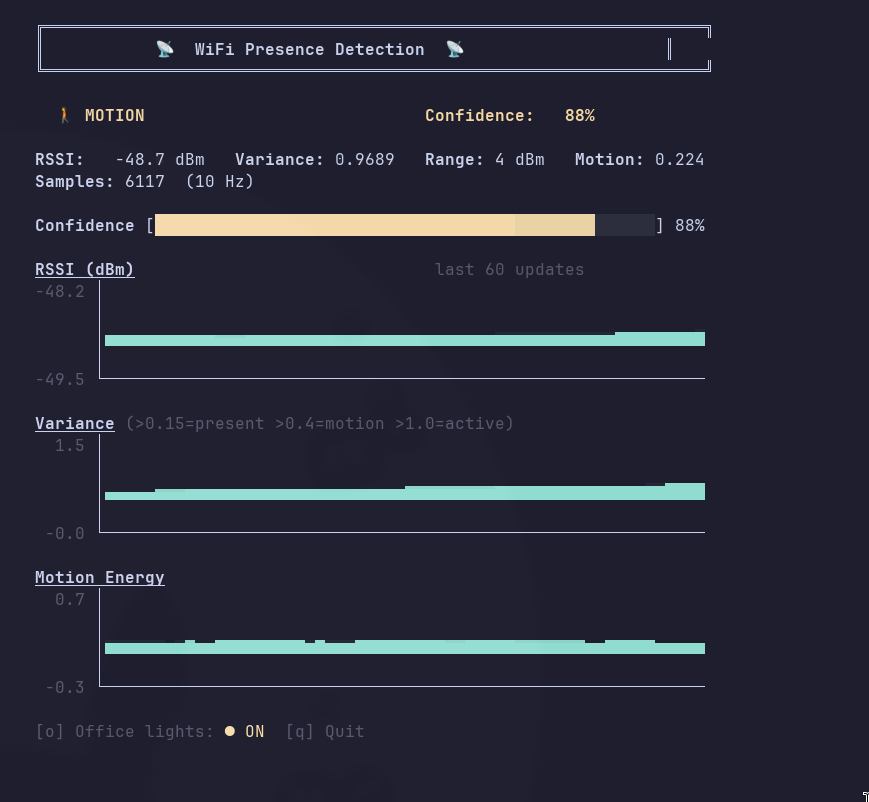Click the MOTION status label
This screenshot has width=869, height=802.
115,115
